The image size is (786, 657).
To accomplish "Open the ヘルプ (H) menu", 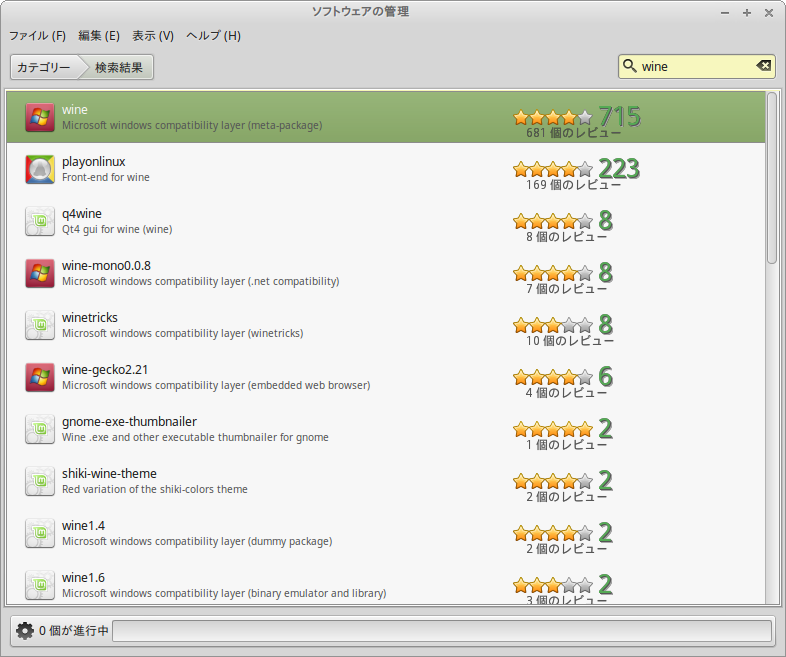I will tap(214, 36).
